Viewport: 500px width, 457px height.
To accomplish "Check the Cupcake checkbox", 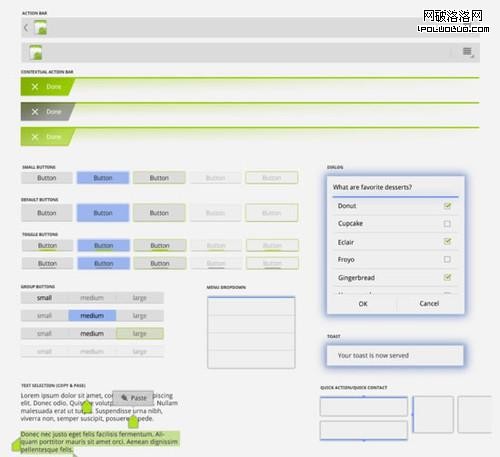I will click(447, 224).
